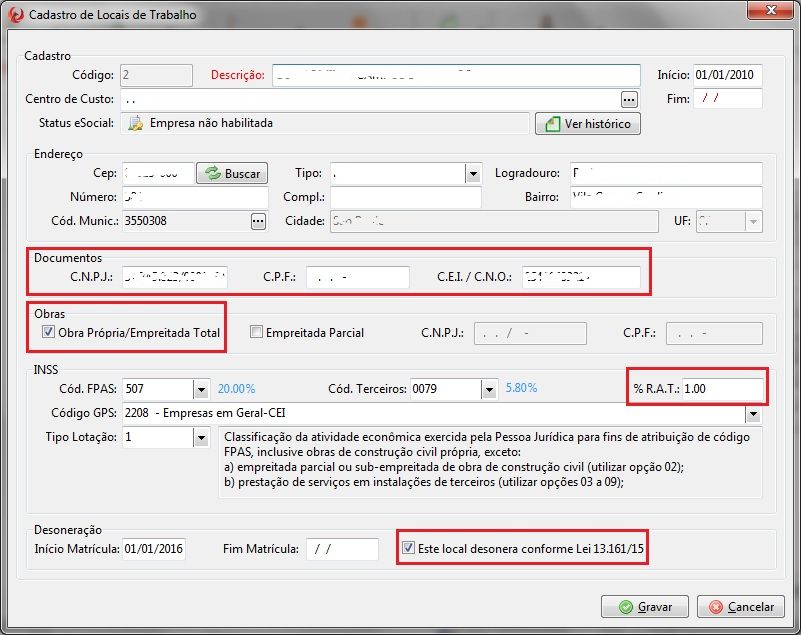Click the app logo icon in title bar
Viewport: 801px width, 635px height.
point(15,14)
